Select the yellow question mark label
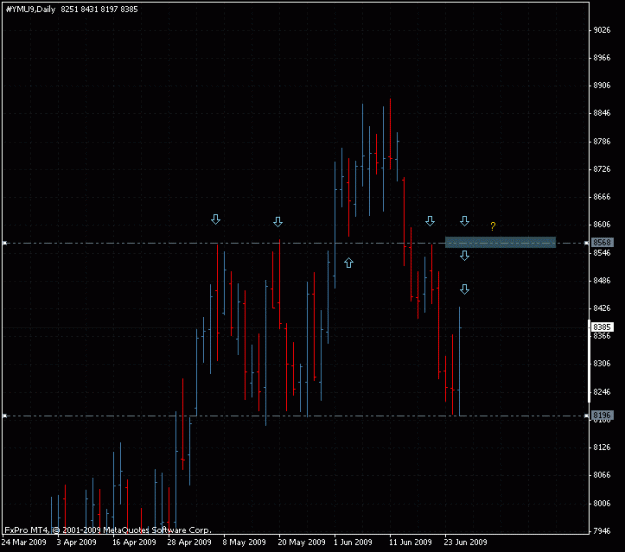Image resolution: width=625 pixels, height=552 pixels. click(493, 226)
